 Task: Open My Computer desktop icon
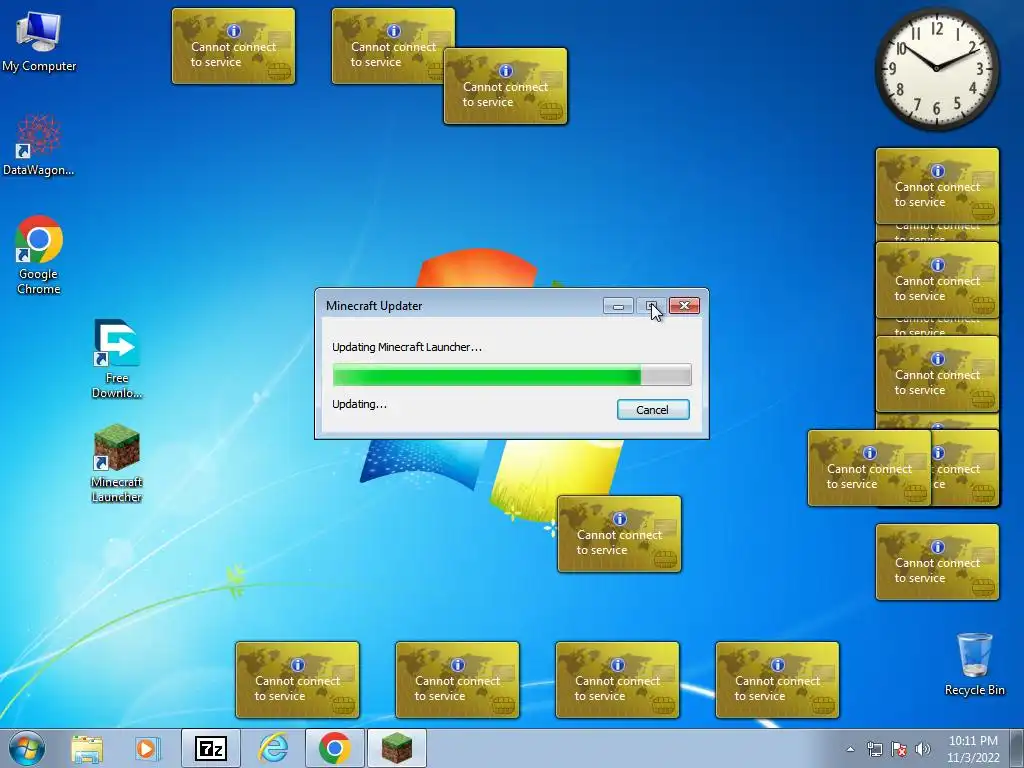39,40
